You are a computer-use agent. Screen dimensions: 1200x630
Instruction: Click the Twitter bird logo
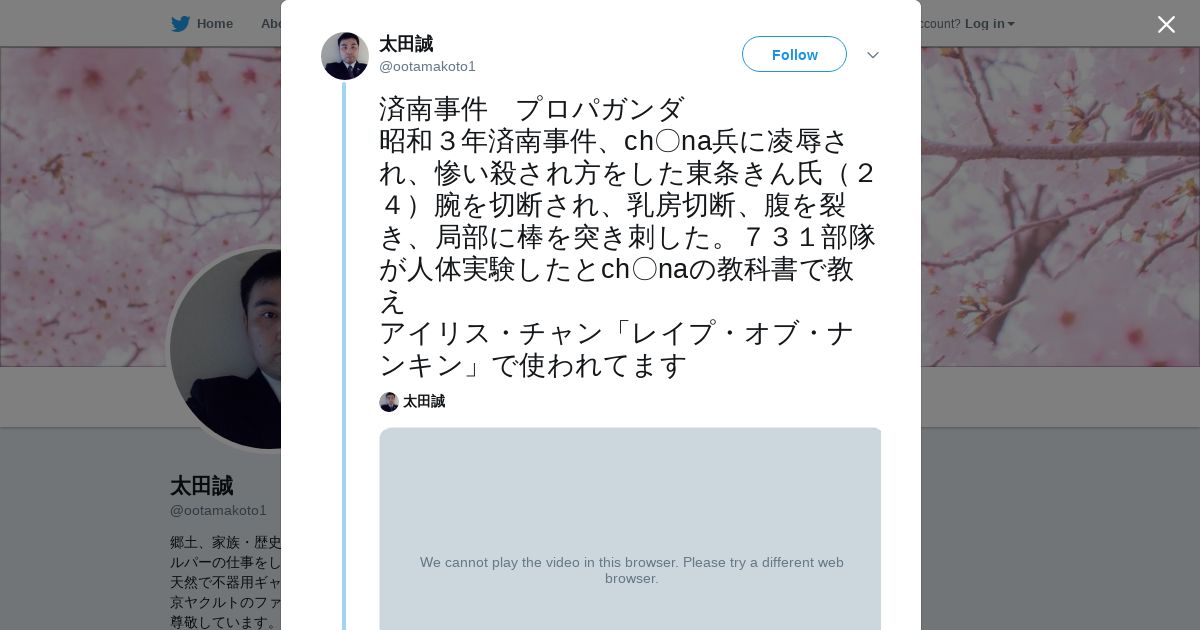pos(180,24)
